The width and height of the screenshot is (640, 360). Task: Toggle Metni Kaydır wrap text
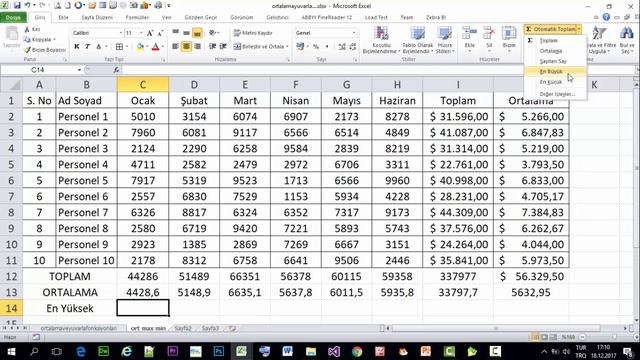(253, 33)
